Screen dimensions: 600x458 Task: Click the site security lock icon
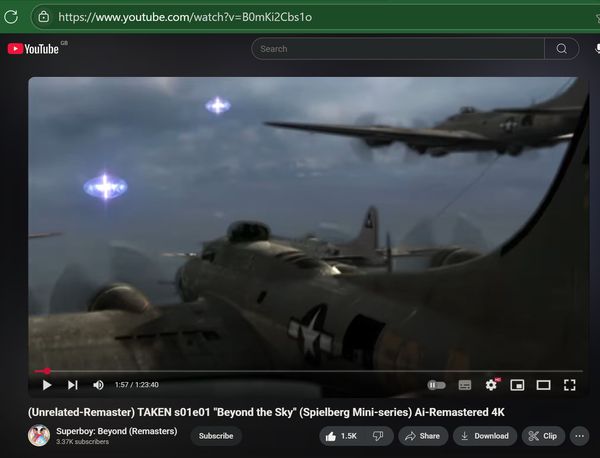[x=44, y=17]
